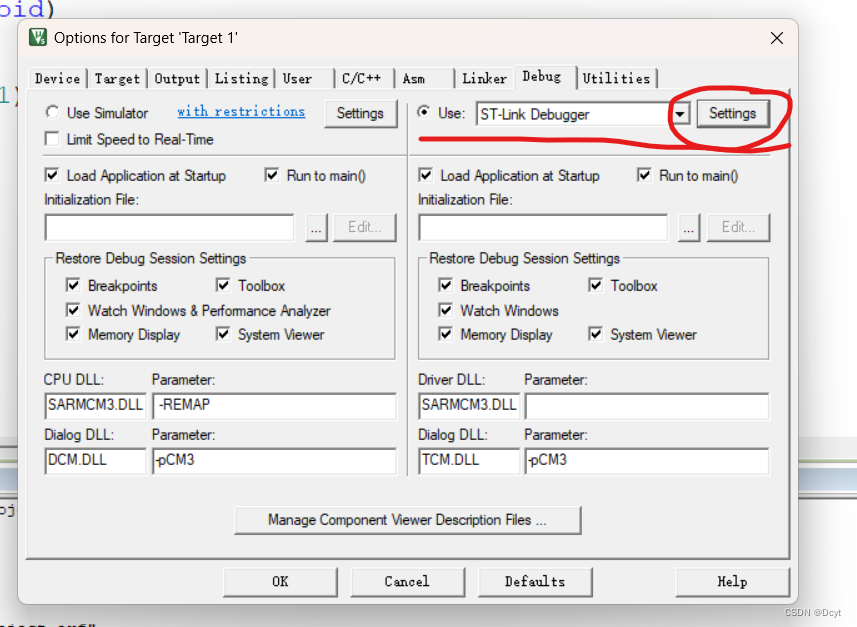
Task: Select the User tab
Action: [297, 79]
